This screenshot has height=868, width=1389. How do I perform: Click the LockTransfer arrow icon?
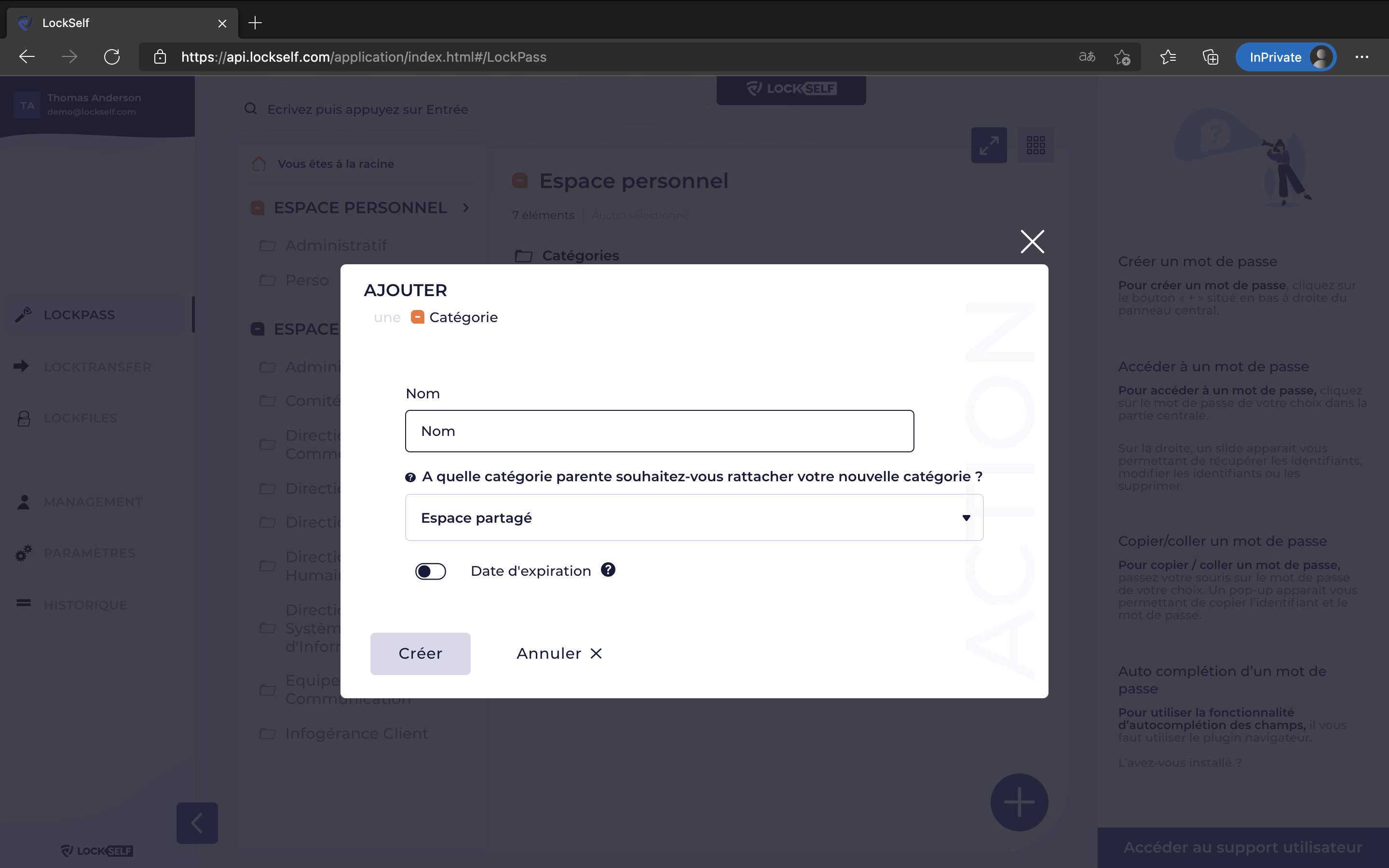pos(21,366)
